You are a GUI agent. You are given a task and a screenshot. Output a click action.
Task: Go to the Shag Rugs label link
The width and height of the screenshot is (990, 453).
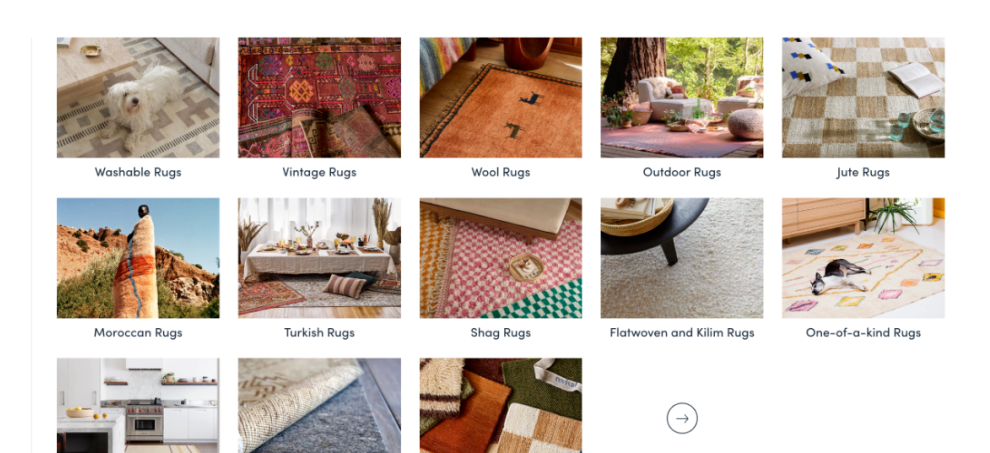[501, 332]
